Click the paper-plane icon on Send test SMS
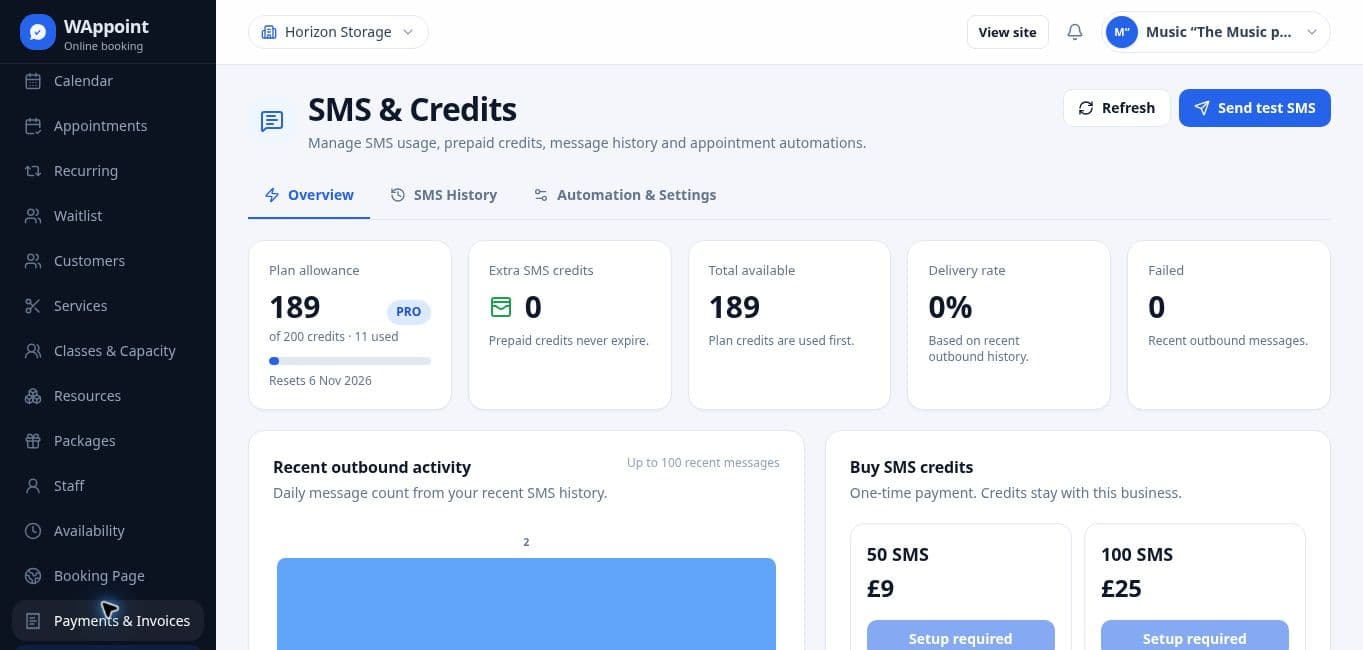Screen dimensions: 1363x650 1202,108
